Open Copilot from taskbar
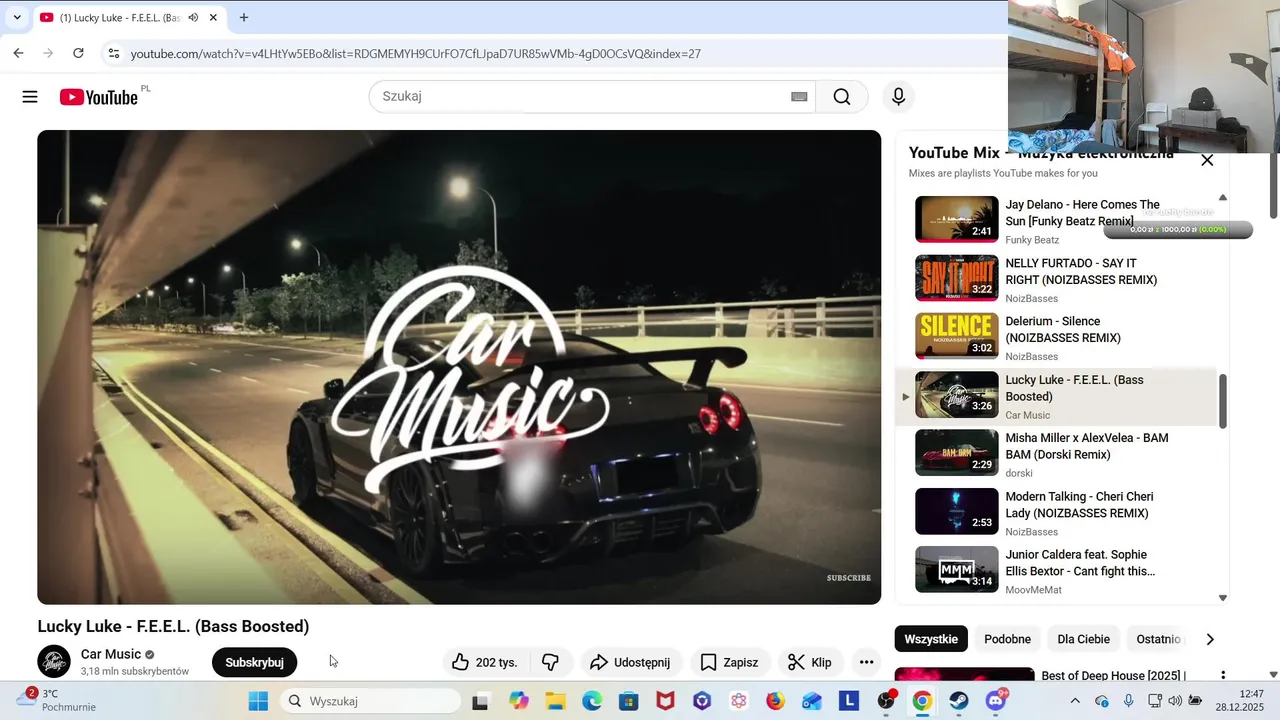This screenshot has width=1280, height=720. [518, 701]
